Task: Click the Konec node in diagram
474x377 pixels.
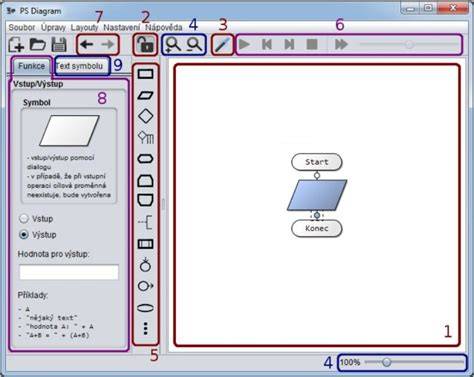Action: tap(317, 228)
